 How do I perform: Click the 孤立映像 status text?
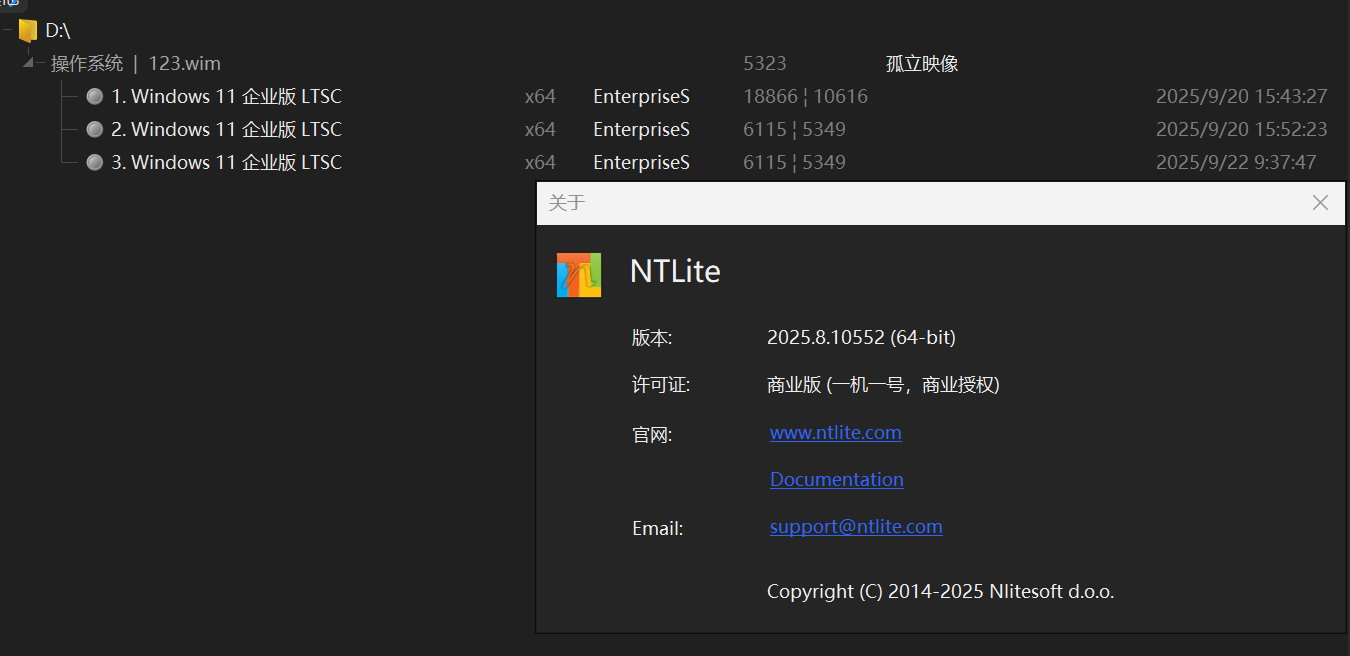[x=922, y=64]
